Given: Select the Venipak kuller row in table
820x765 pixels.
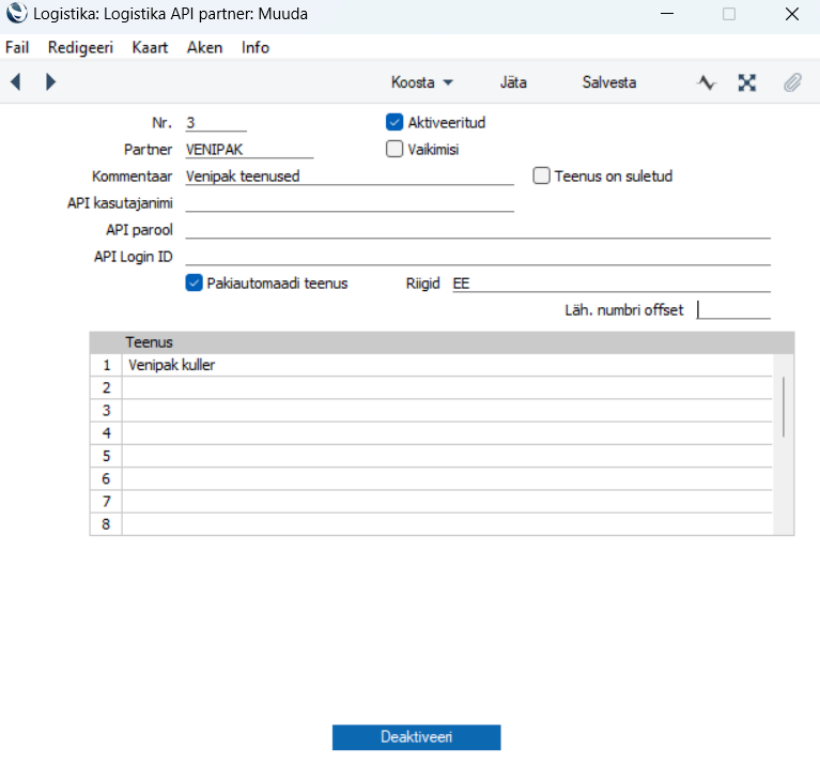Looking at the screenshot, I should (x=447, y=365).
